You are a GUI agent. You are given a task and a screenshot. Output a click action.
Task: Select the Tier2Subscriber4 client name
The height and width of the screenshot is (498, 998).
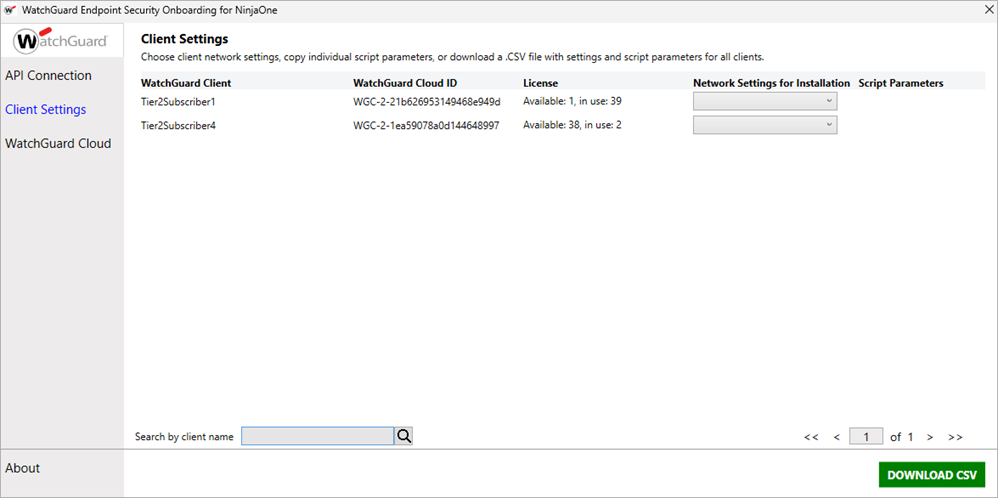(178, 125)
